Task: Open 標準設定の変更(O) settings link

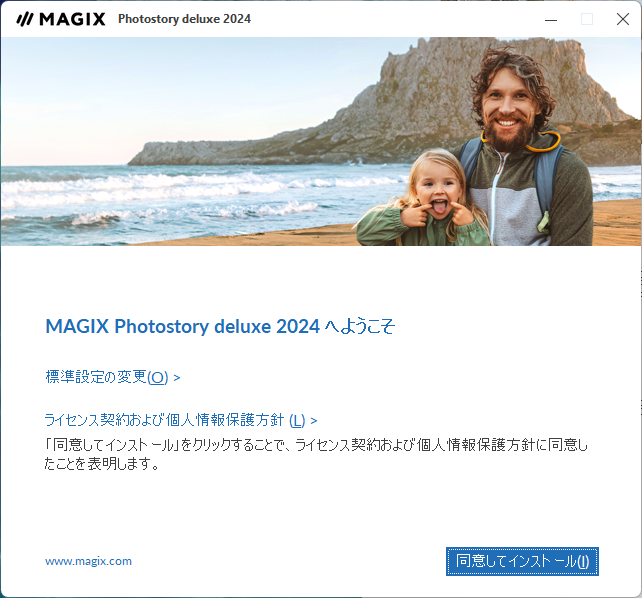Action: [107, 377]
